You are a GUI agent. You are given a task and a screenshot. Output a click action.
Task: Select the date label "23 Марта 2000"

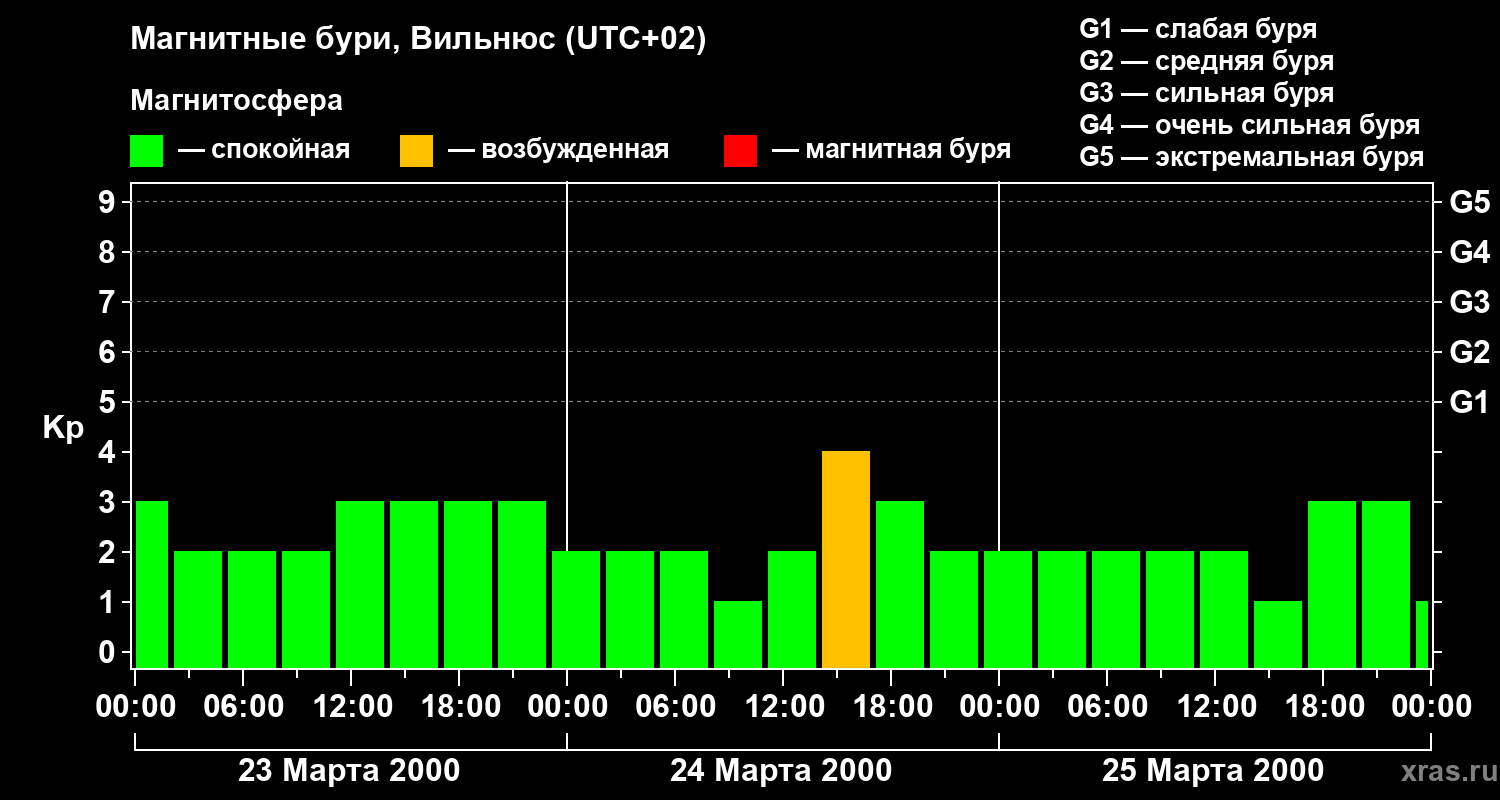349,771
